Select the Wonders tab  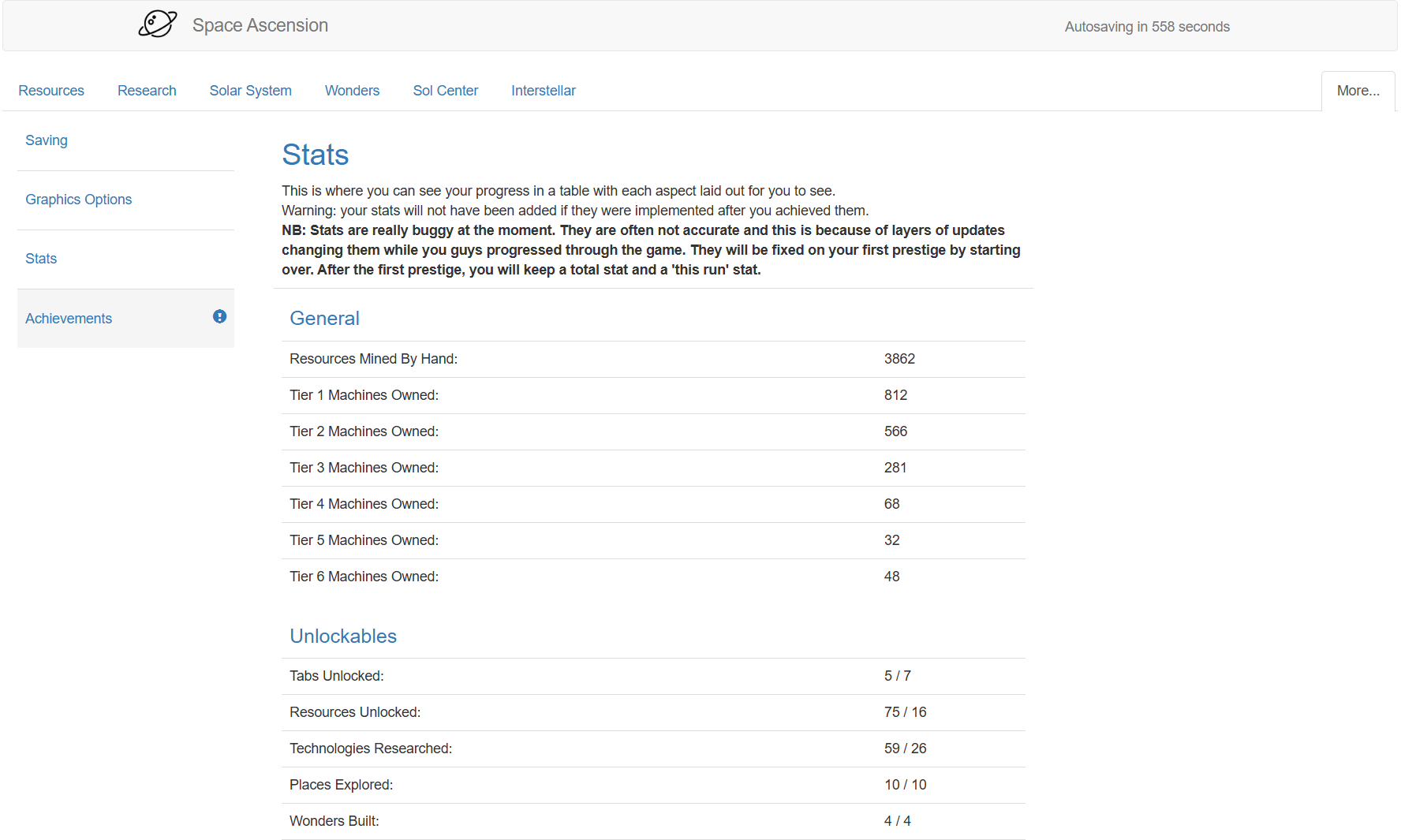(352, 91)
